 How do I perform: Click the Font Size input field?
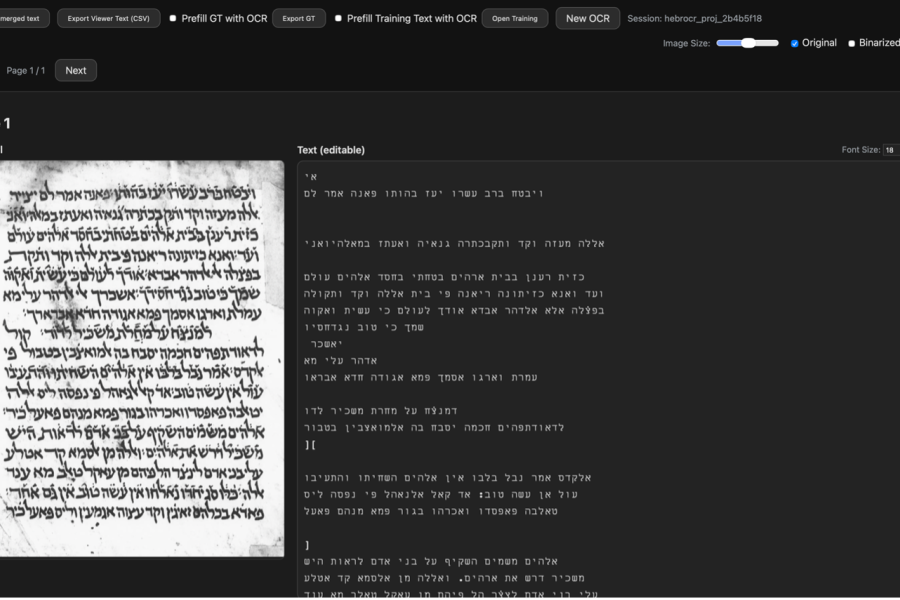tap(891, 150)
